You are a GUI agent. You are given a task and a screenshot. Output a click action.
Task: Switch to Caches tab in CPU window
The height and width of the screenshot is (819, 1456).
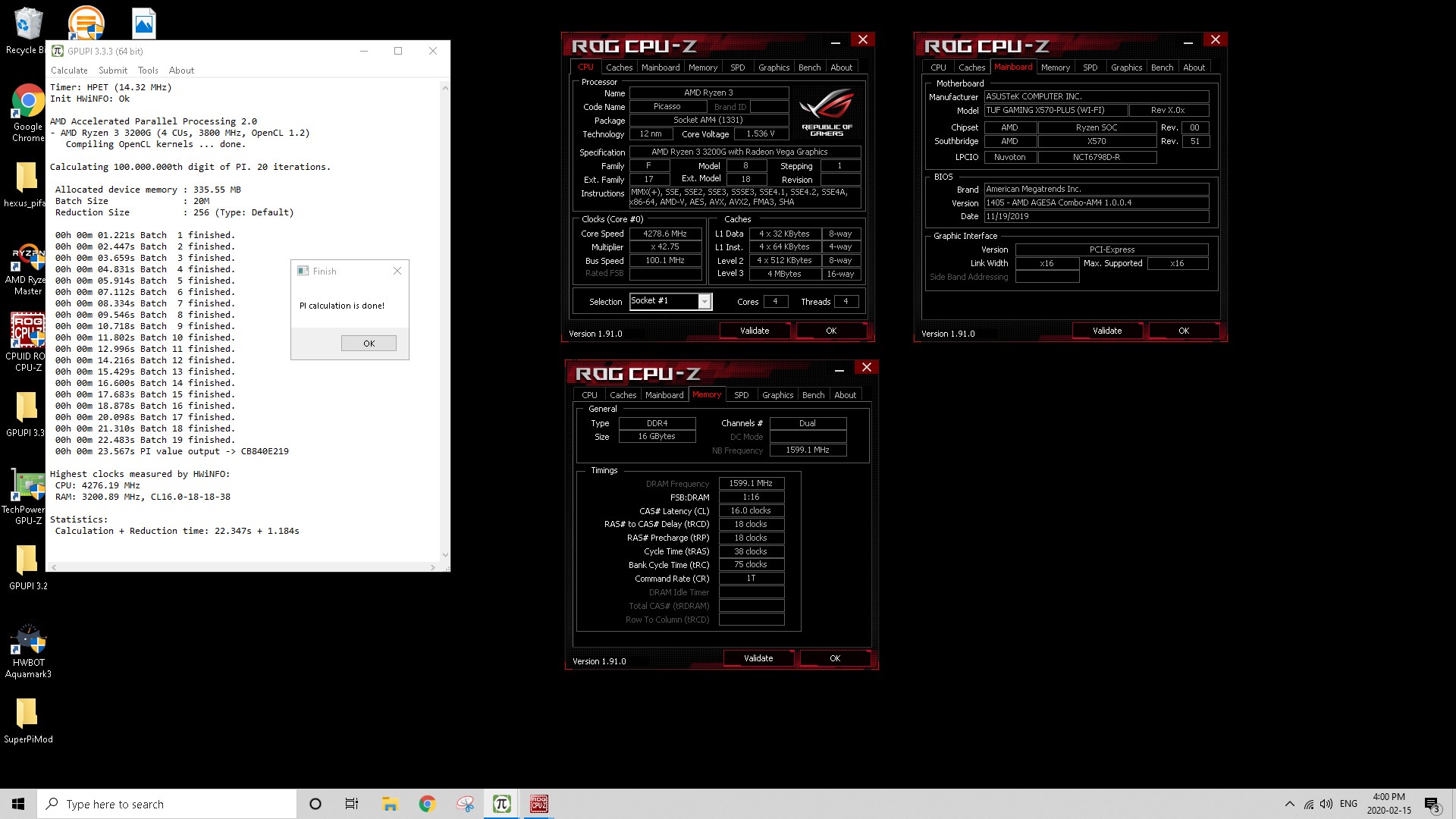pyautogui.click(x=619, y=67)
